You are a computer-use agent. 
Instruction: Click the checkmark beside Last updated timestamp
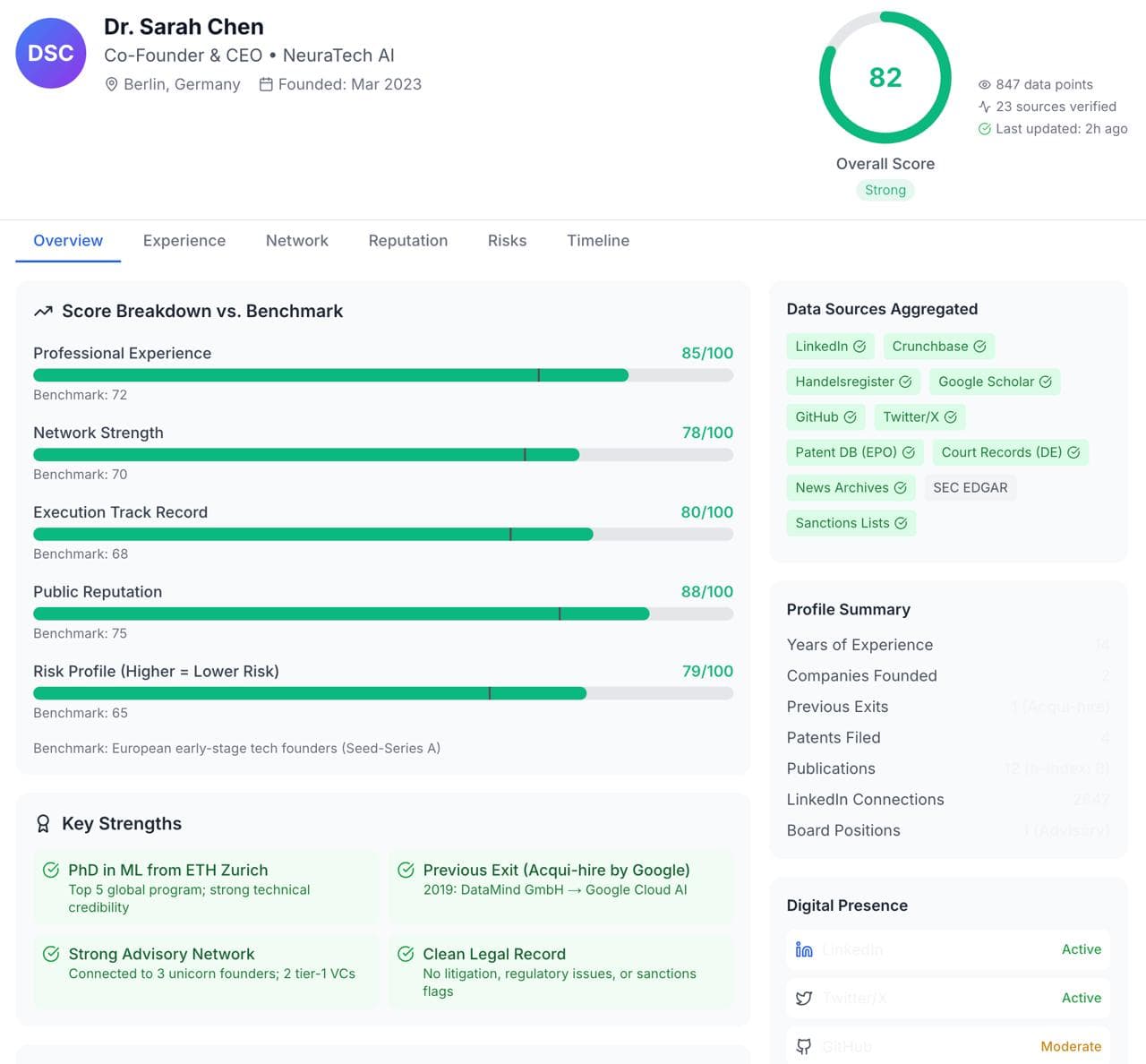(984, 128)
